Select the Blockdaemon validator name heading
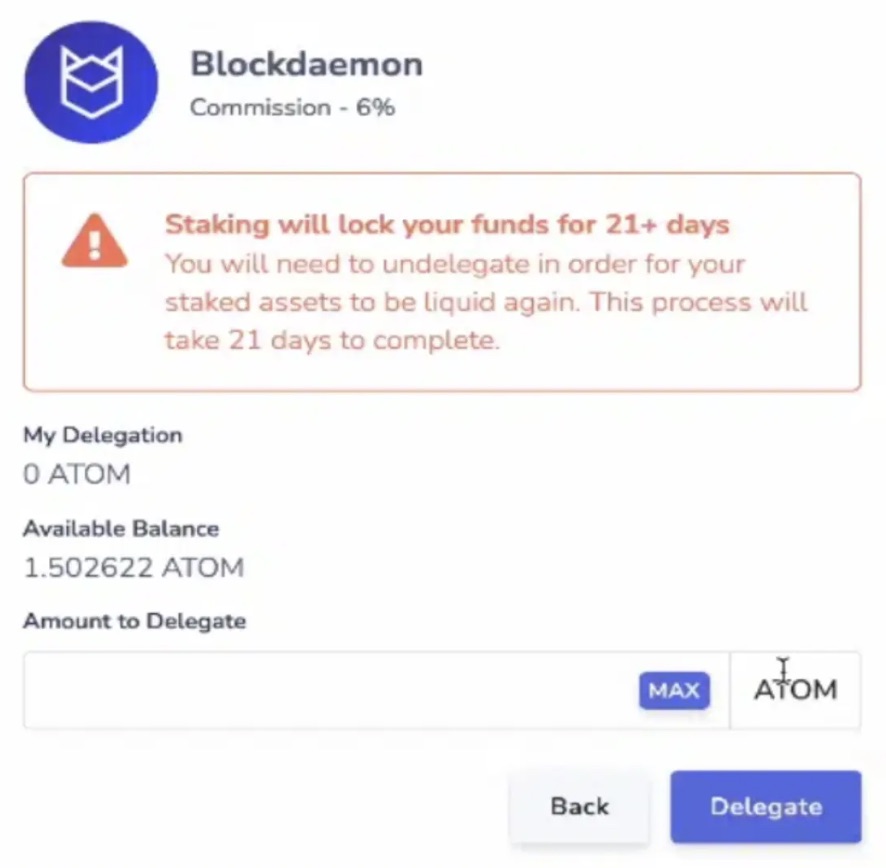Screen dimensions: 886x868 point(306,63)
